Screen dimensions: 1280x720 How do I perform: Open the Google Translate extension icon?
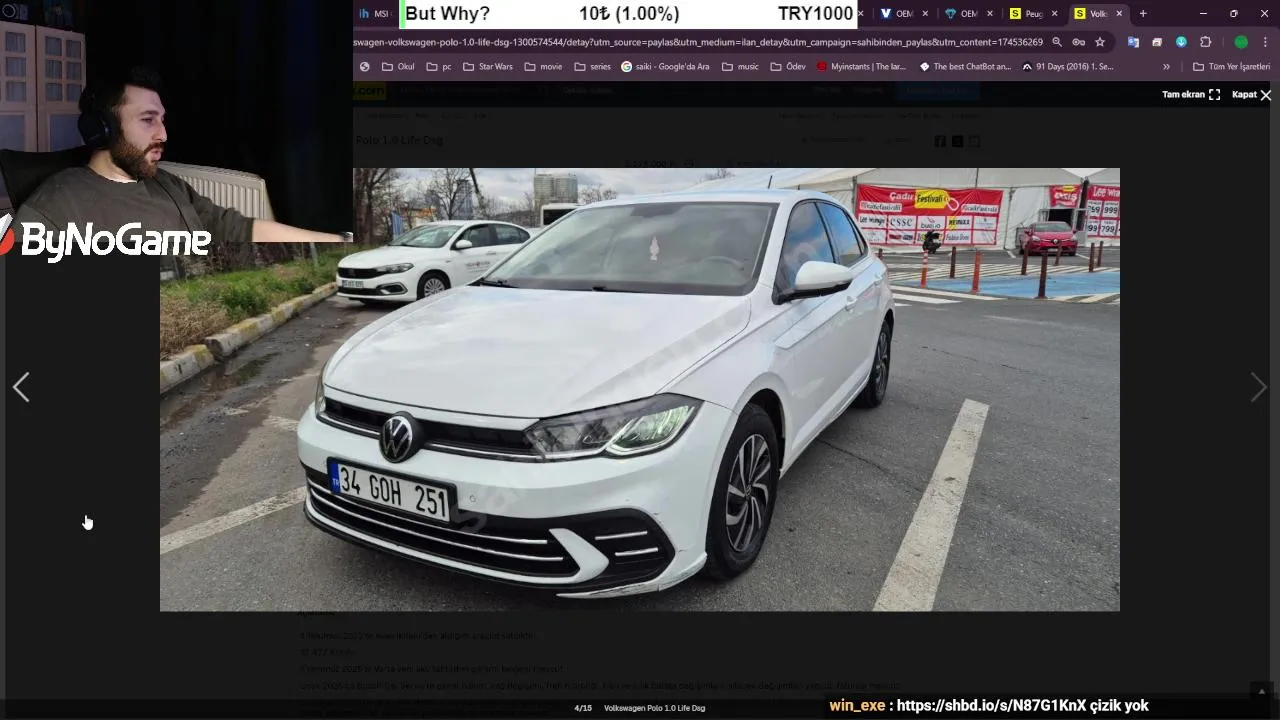click(1133, 42)
